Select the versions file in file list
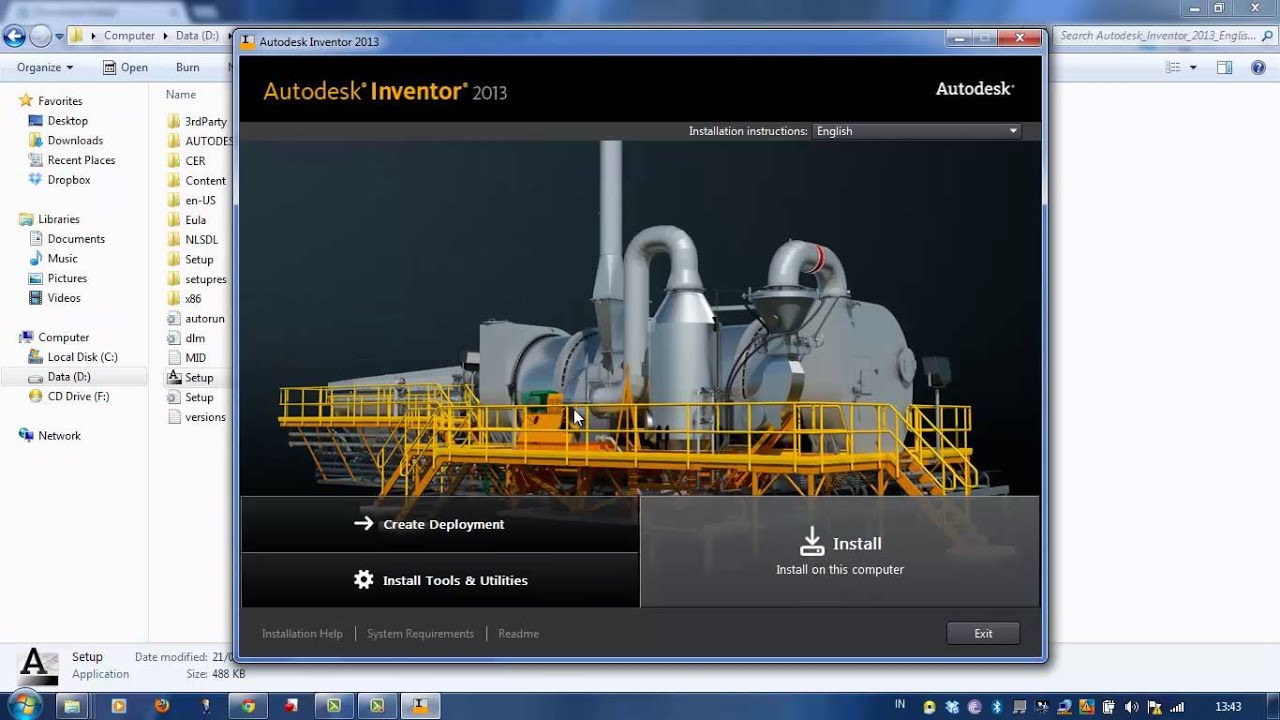The image size is (1280, 720). [198, 417]
